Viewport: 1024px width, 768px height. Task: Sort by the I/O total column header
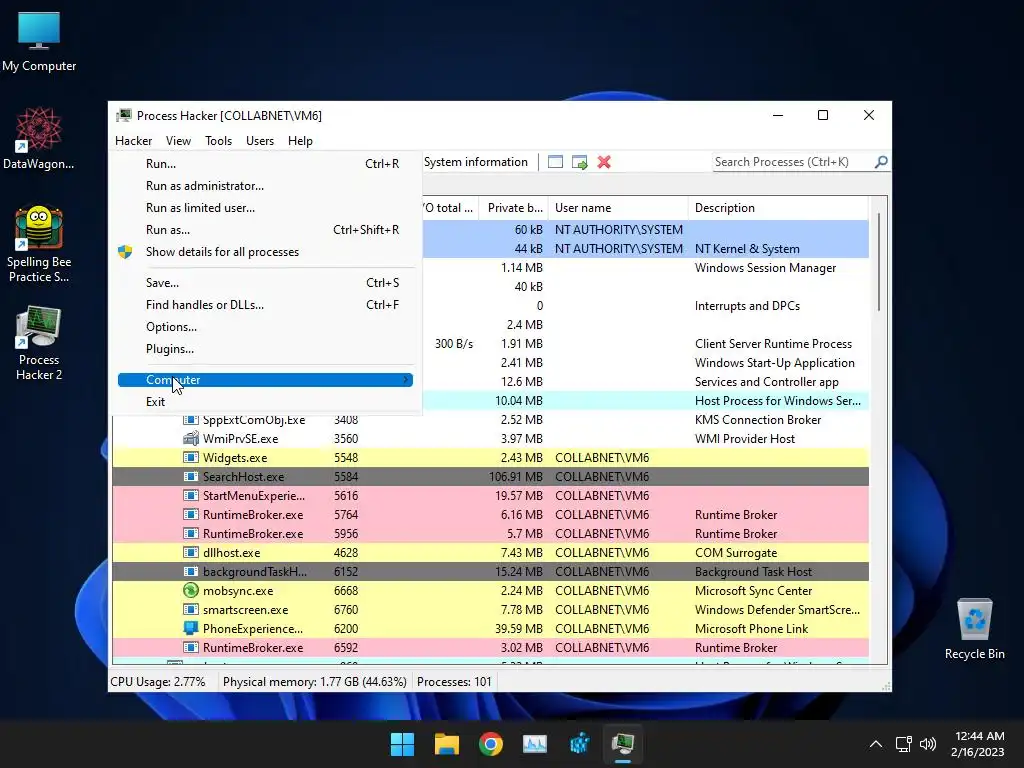(x=450, y=208)
